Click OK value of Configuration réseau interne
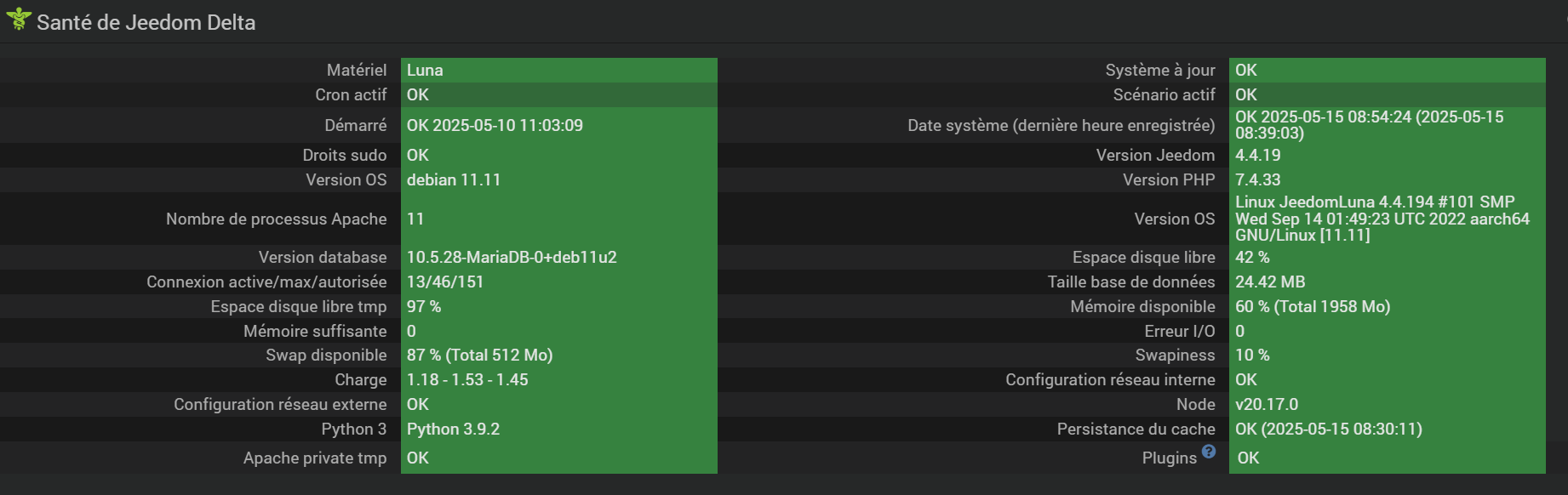Viewport: 1568px width, 495px height. [x=1246, y=379]
